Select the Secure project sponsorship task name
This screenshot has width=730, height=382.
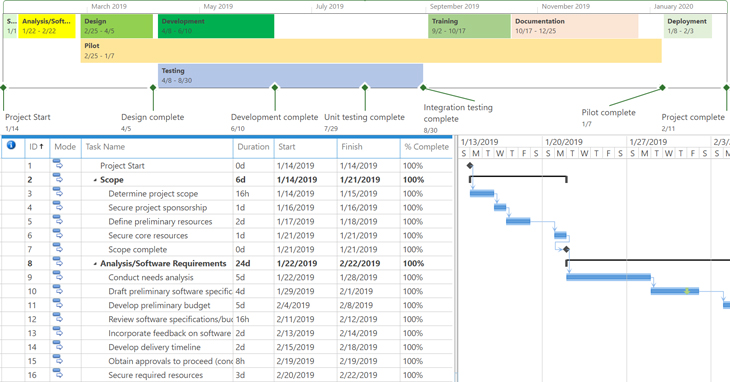158,208
